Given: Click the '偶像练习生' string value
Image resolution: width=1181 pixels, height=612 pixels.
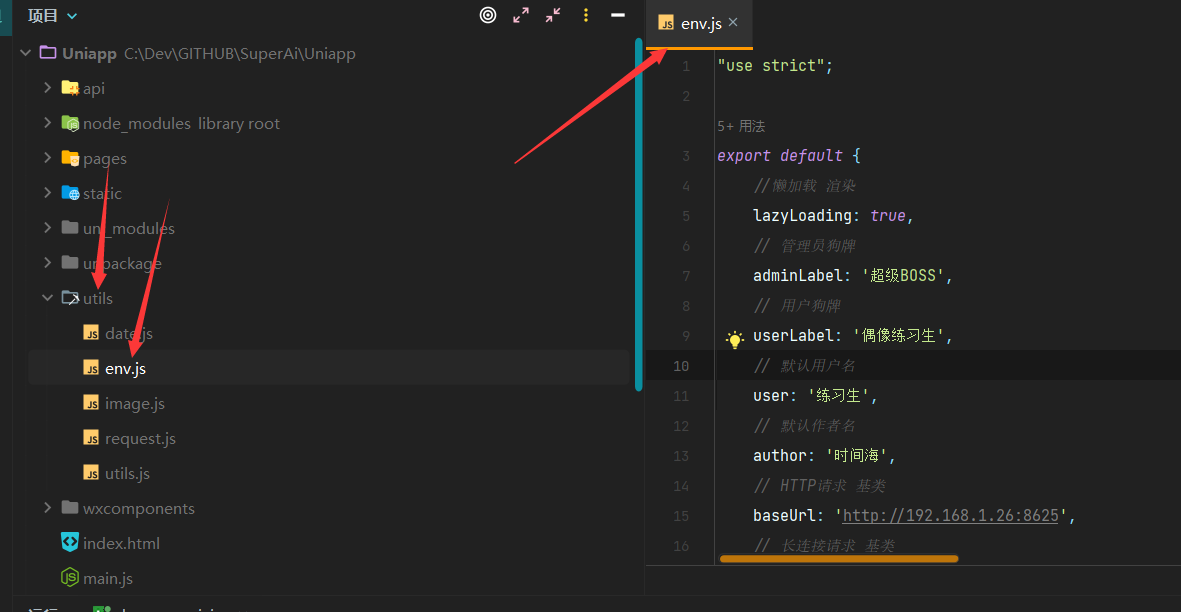Looking at the screenshot, I should click(x=898, y=336).
